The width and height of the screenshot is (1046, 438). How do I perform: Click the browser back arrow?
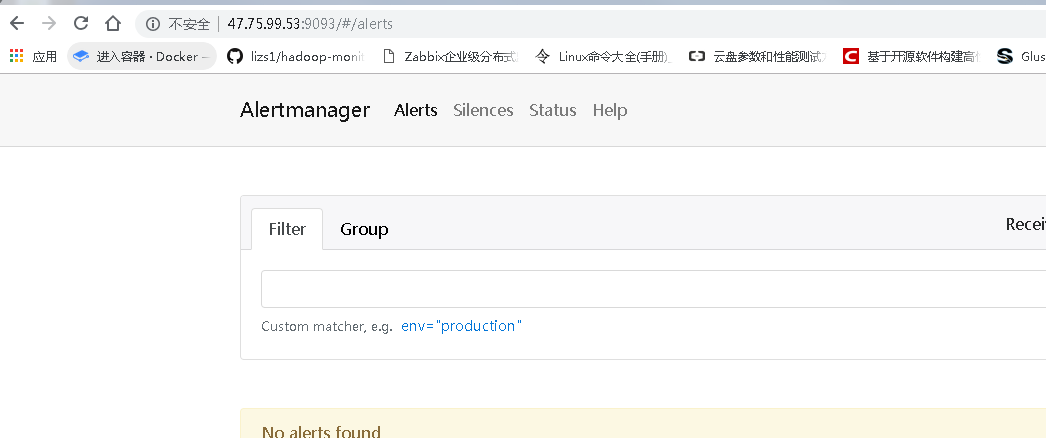coord(16,24)
